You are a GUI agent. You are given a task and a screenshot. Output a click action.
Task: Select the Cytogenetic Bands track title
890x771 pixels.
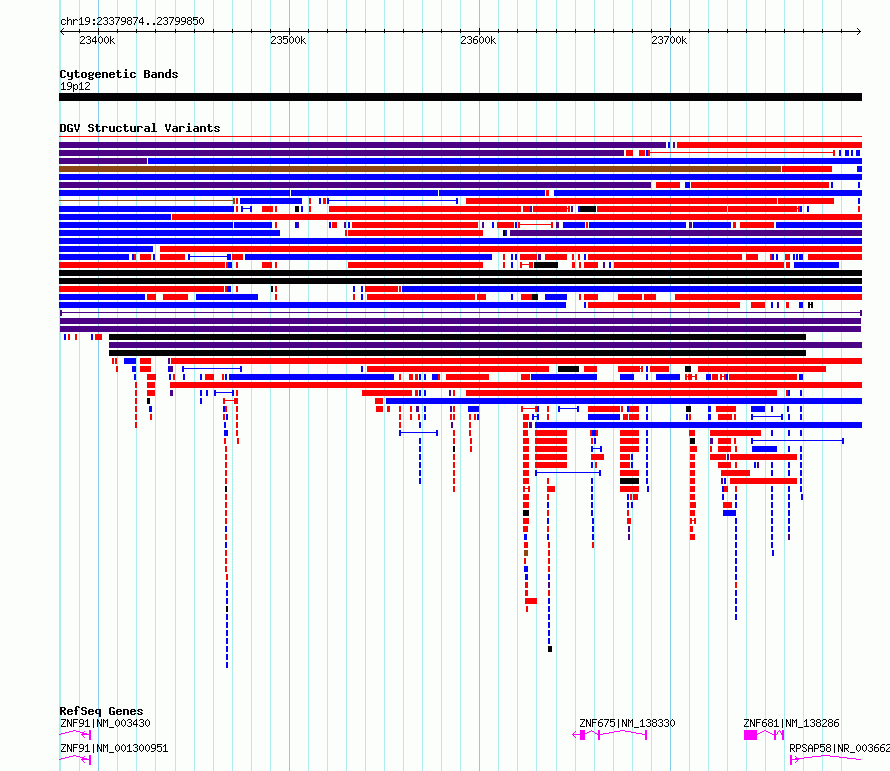[118, 74]
